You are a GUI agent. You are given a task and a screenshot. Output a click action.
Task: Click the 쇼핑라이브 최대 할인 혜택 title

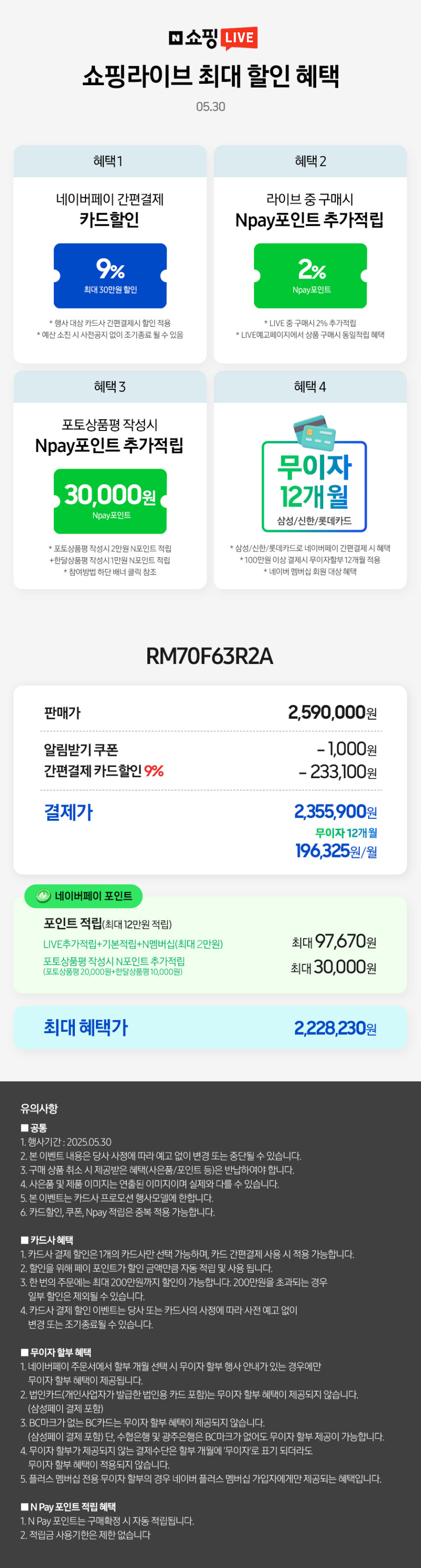210,76
